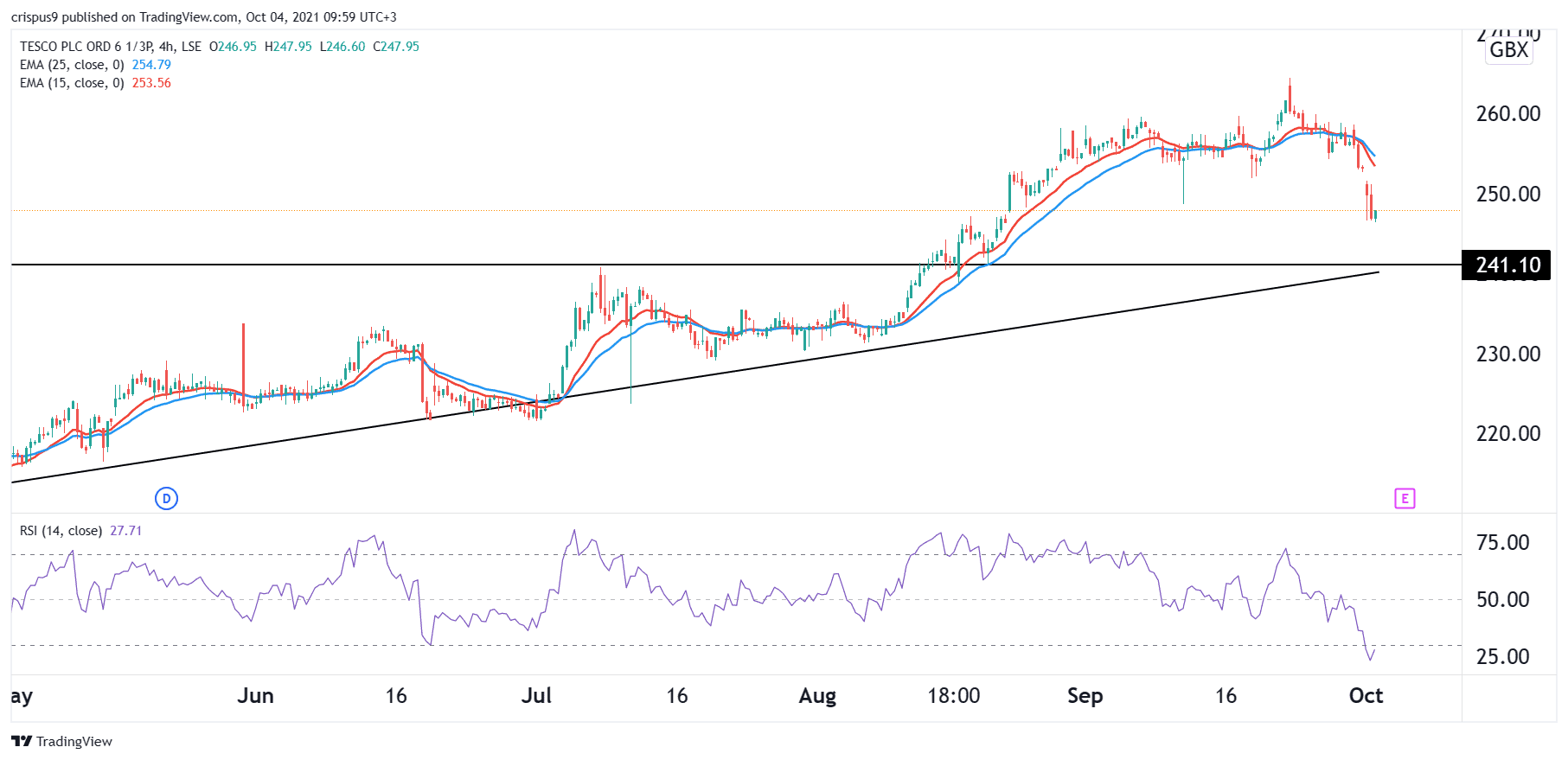Click the RSI 50.00 axis label
Image resolution: width=1568 pixels, height=760 pixels.
[x=1502, y=599]
